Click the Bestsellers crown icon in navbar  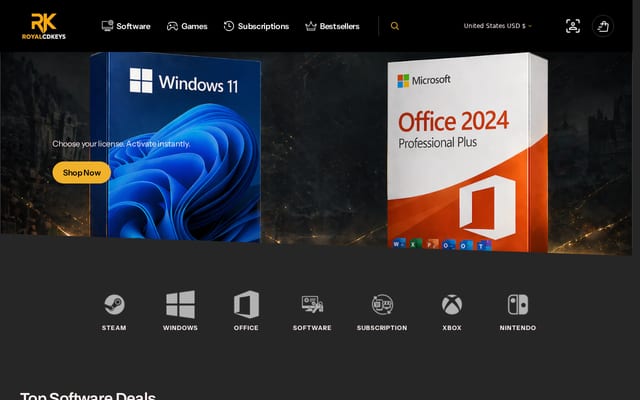pos(311,26)
